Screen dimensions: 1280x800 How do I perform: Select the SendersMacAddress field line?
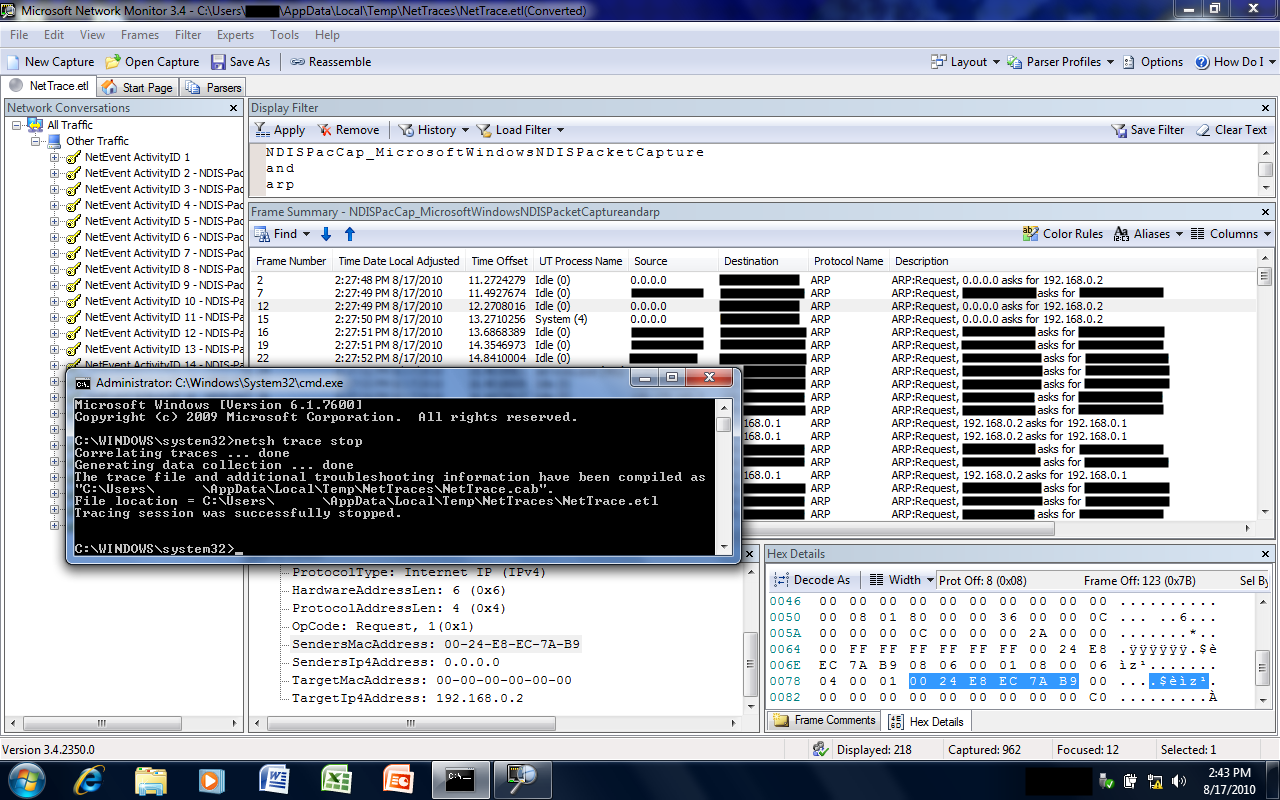click(435, 644)
